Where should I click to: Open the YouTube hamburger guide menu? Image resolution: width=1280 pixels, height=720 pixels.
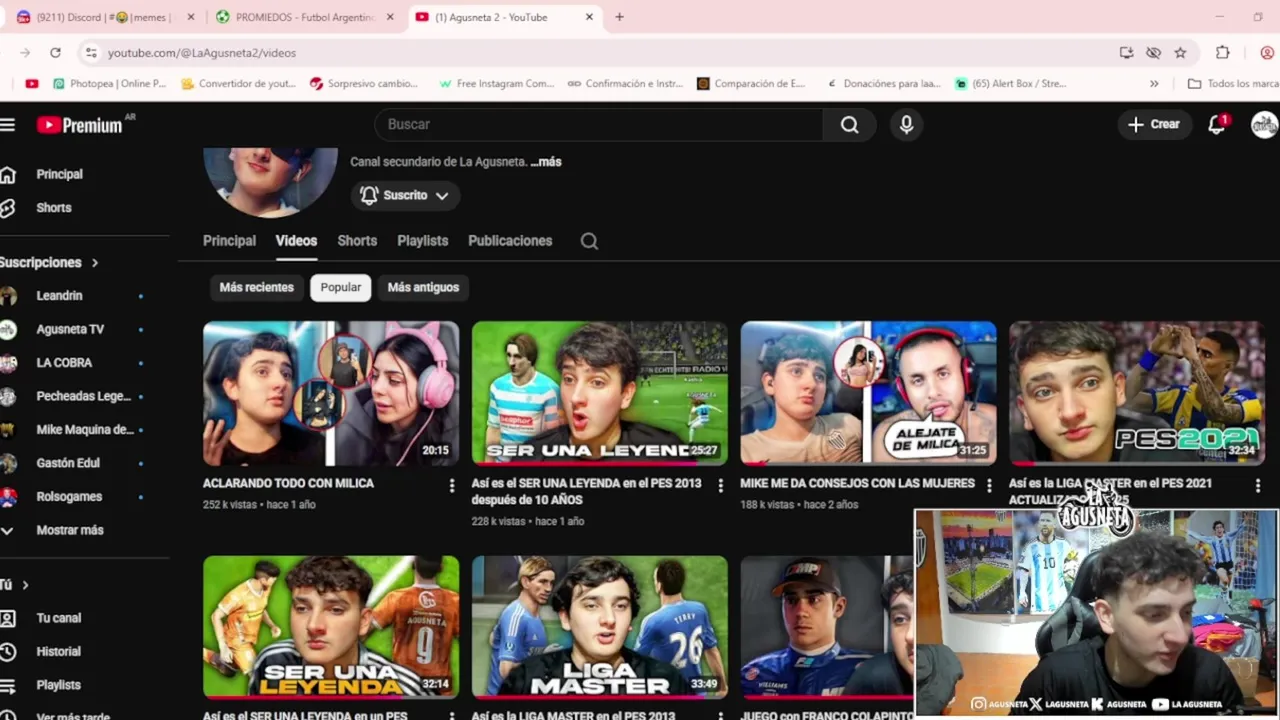coord(8,124)
